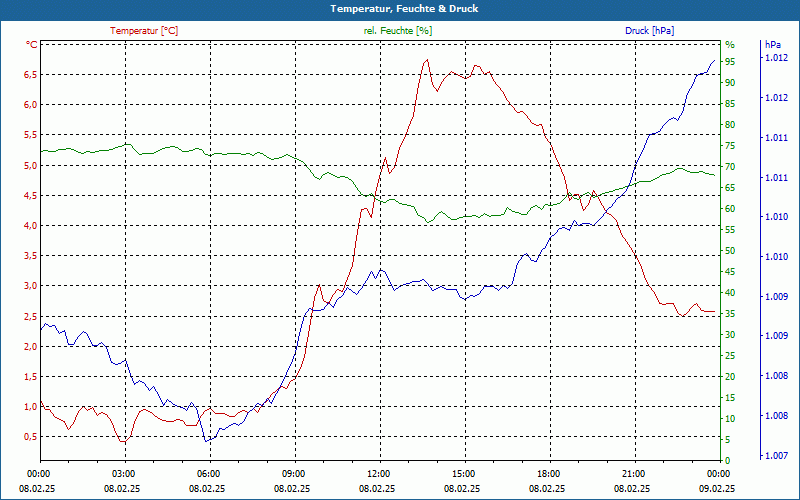Click the '15' tick on the humidity axis
This screenshot has height=500, width=800.
730,397
